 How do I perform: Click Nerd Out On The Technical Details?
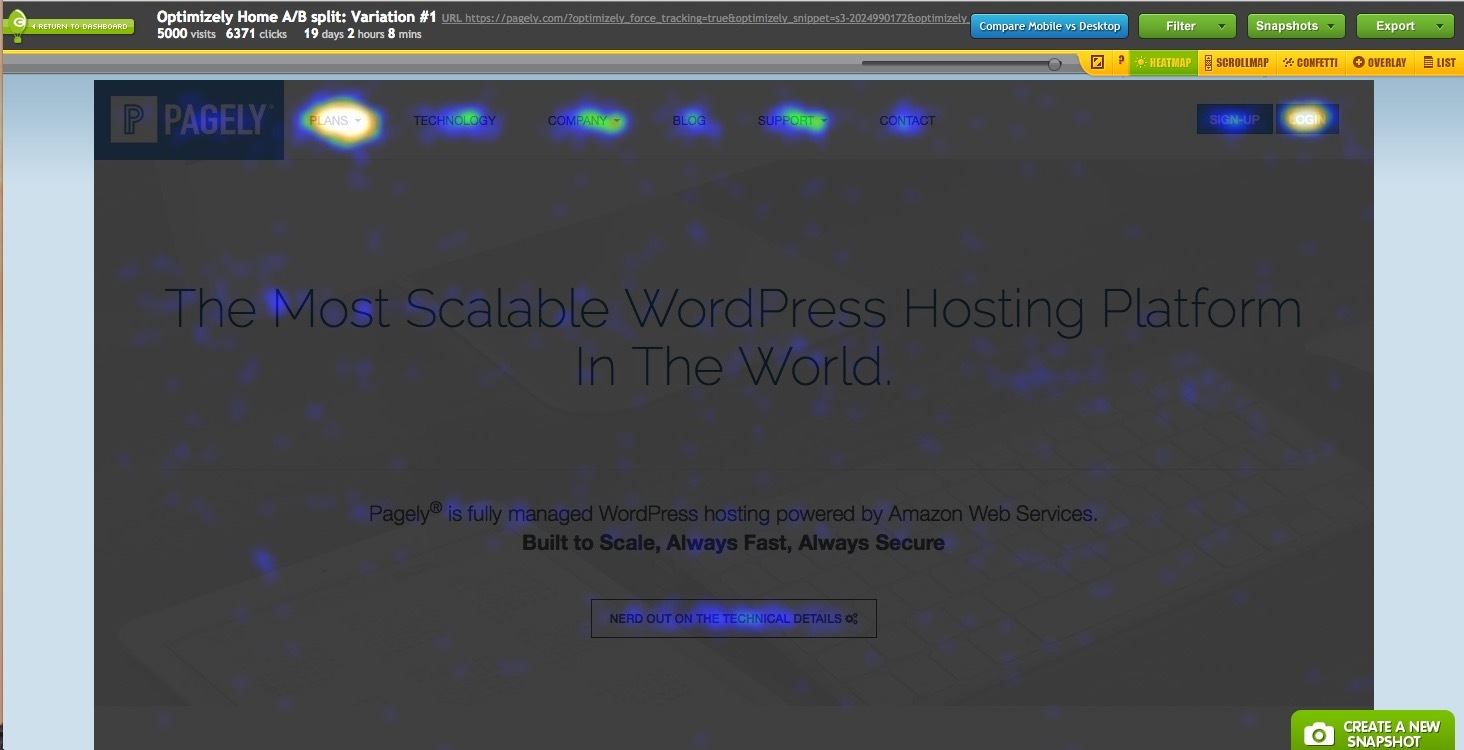tap(733, 618)
